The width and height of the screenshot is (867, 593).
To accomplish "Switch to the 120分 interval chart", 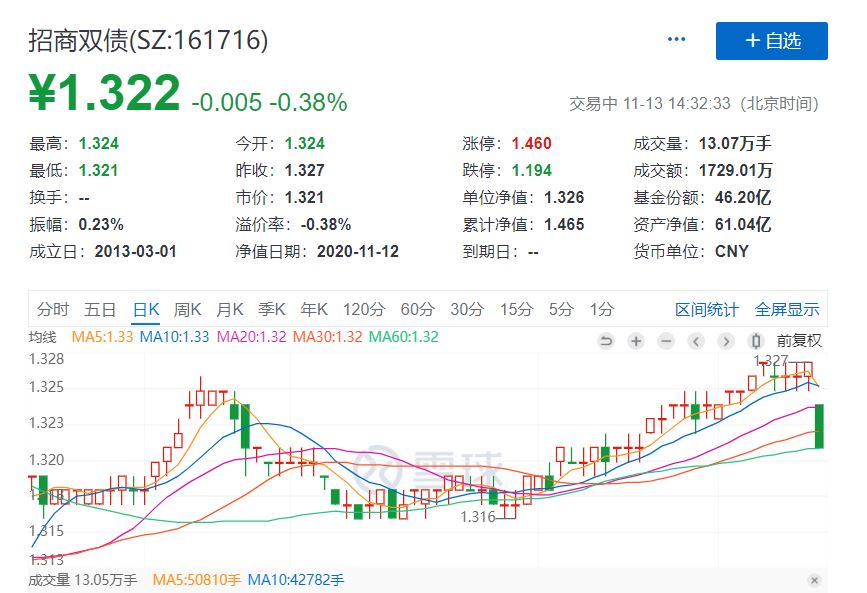I will [x=363, y=309].
